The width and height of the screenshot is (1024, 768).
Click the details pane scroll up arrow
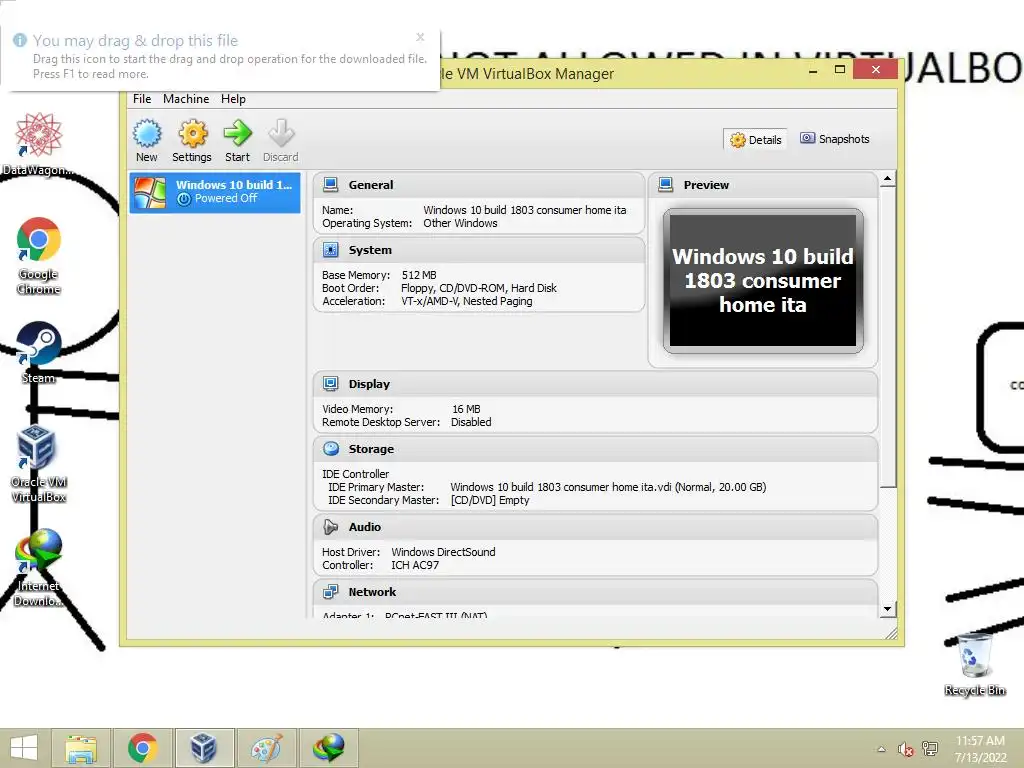tap(887, 178)
